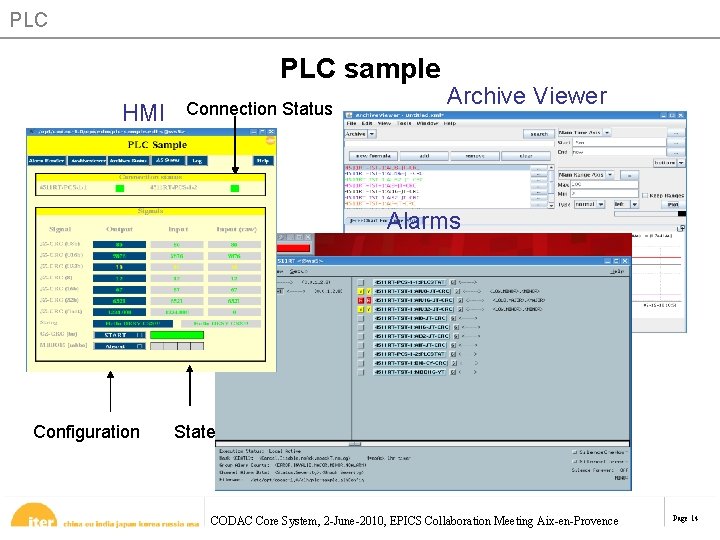Click the 45I1RT-PCS-1-1:PLCSTAT alarm channel button
720x540 pixels.
coord(410,282)
